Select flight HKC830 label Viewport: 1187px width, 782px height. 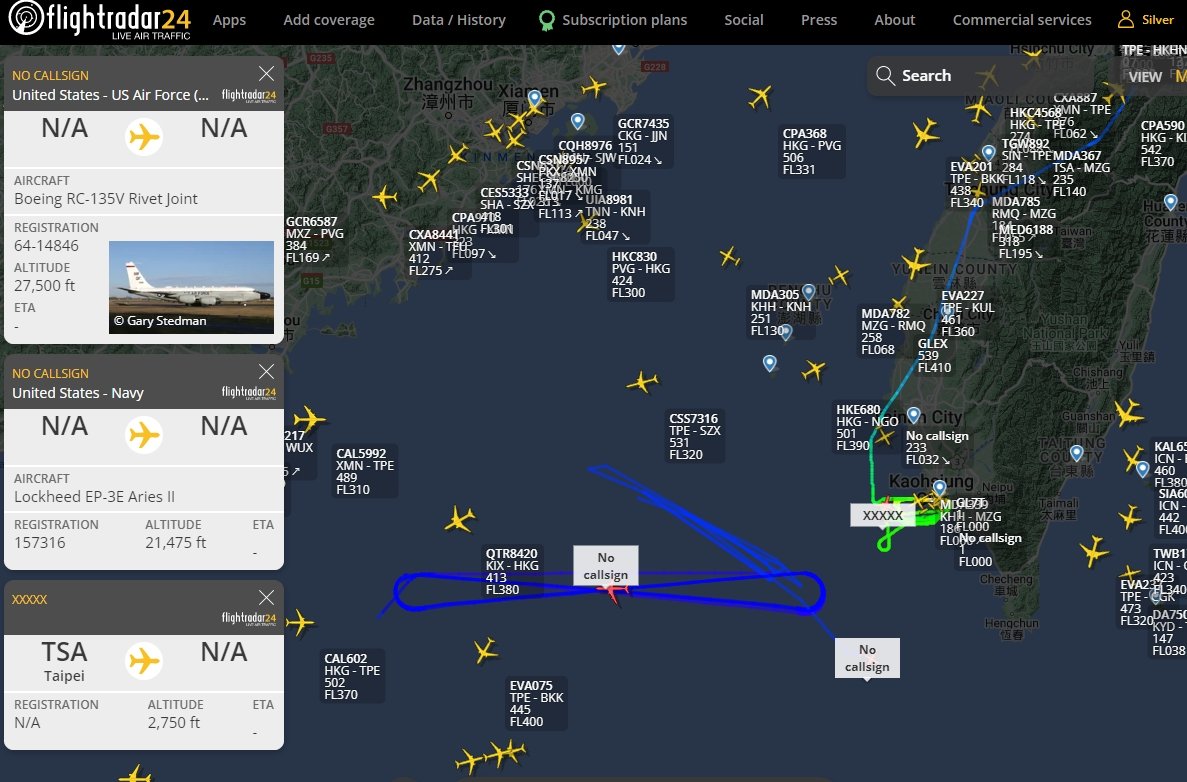pyautogui.click(x=640, y=275)
